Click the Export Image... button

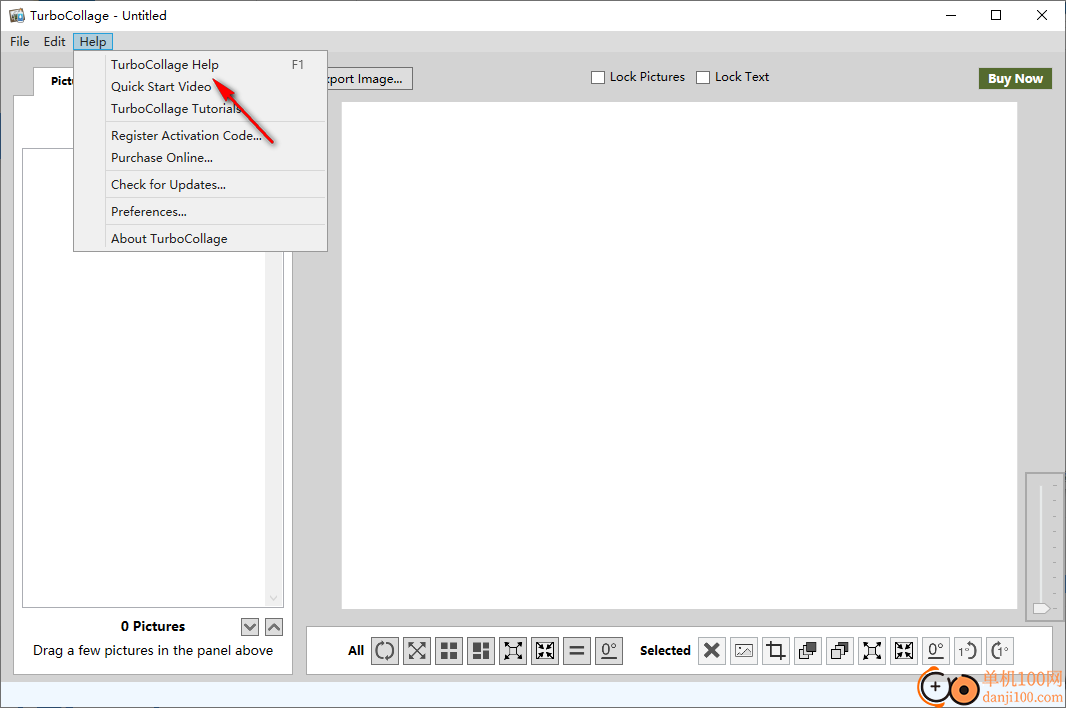pos(370,78)
